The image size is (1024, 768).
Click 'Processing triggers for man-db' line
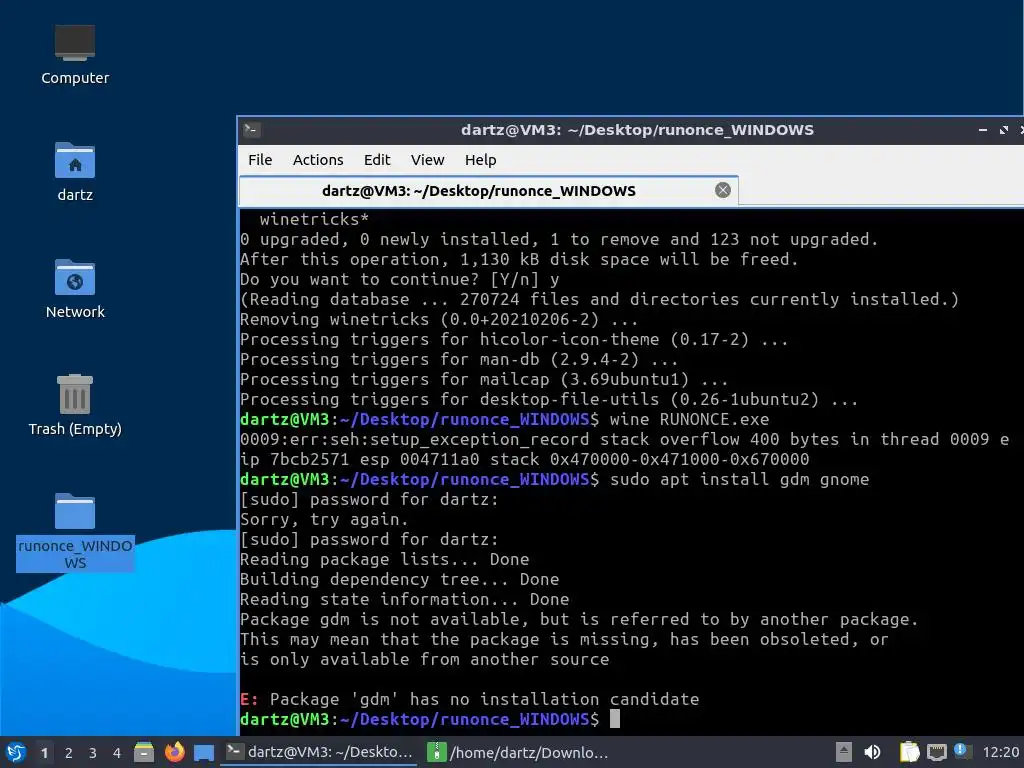[x=459, y=359]
